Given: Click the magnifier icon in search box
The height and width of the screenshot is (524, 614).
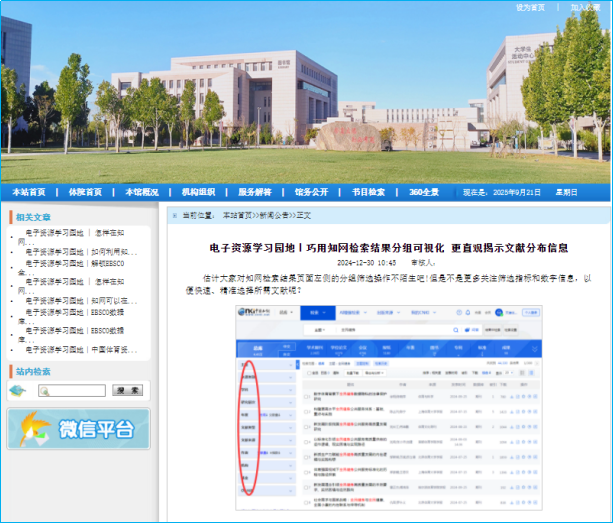Looking at the screenshot, I should [44, 391].
